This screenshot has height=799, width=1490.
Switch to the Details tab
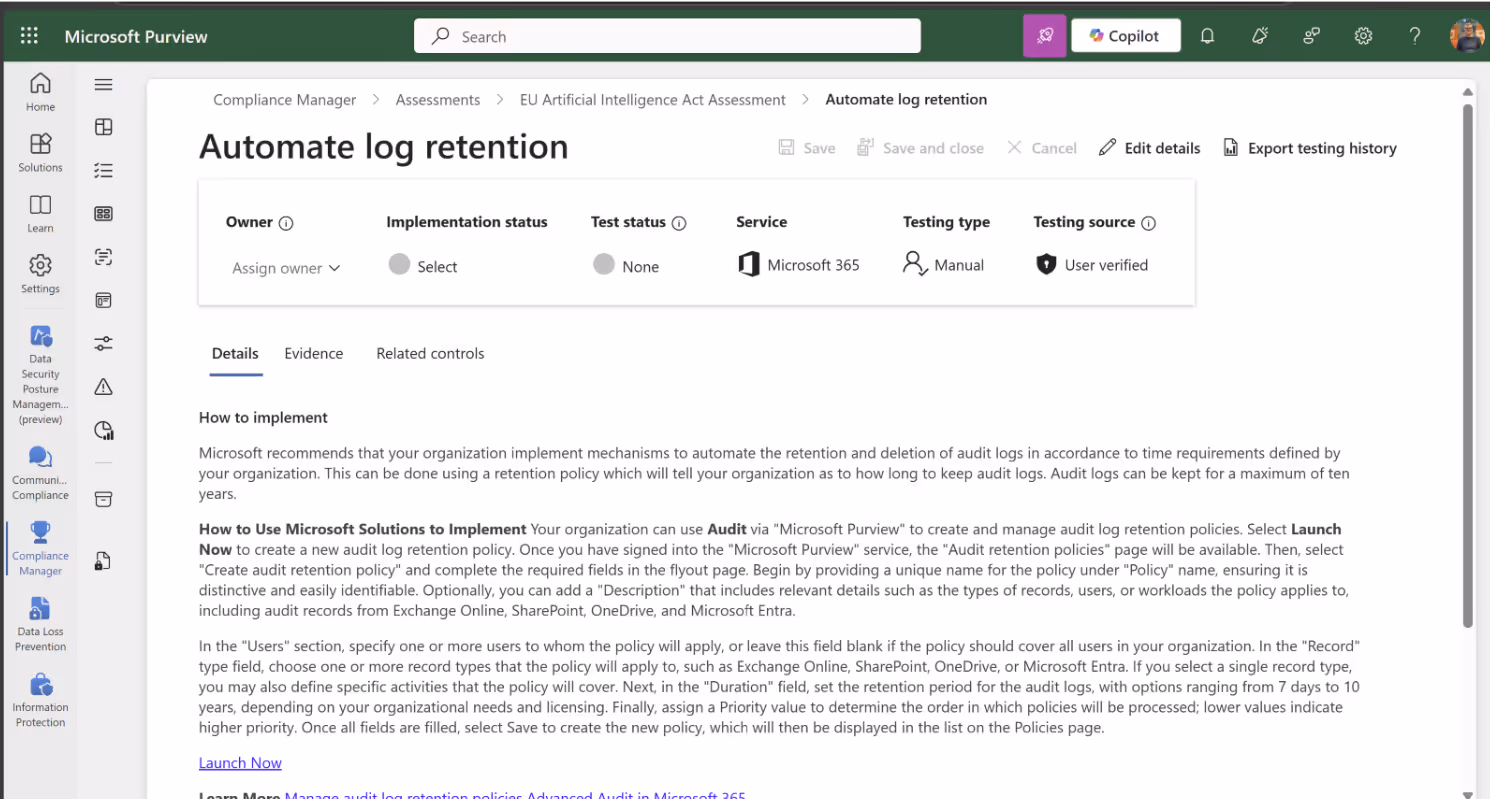[x=235, y=354]
